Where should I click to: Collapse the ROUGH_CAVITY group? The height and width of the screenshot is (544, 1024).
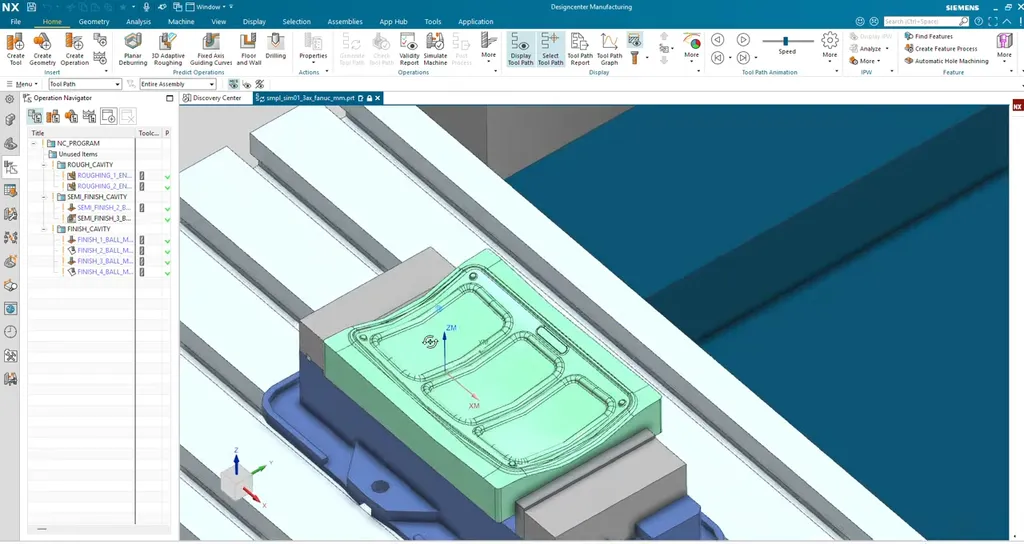(x=44, y=165)
